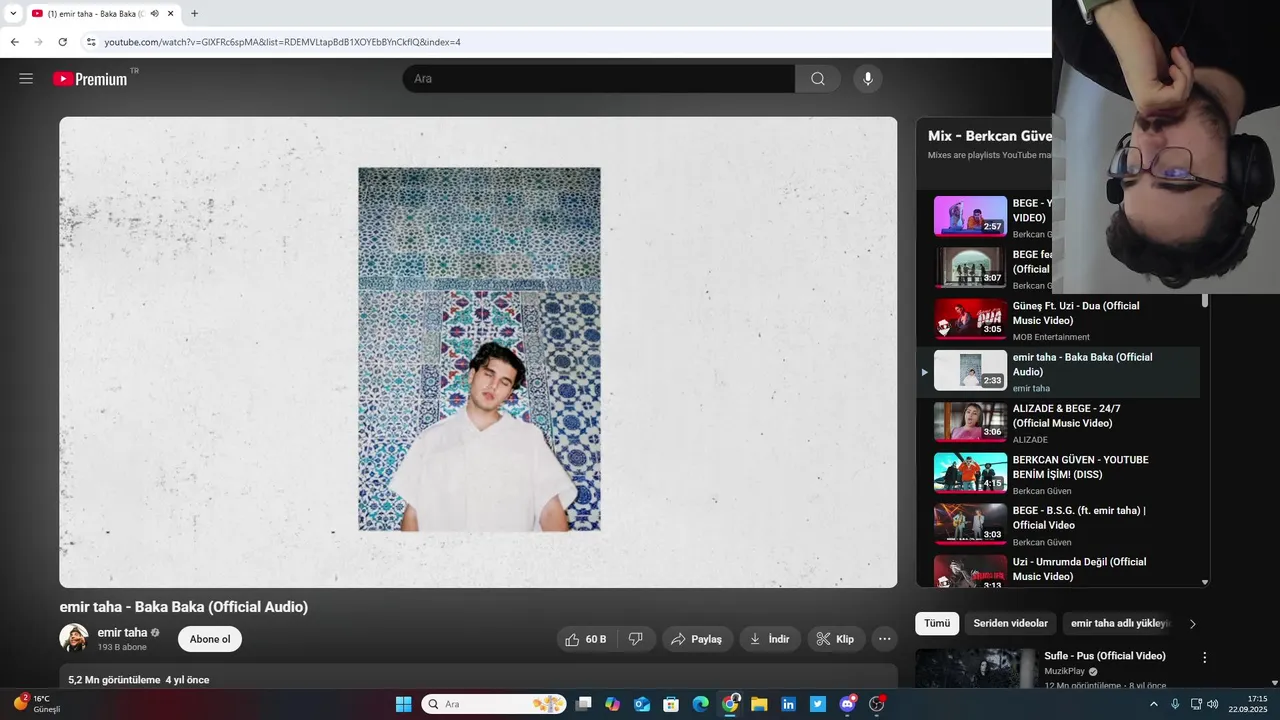
Task: Start voice search with microphone icon
Action: pos(868,79)
